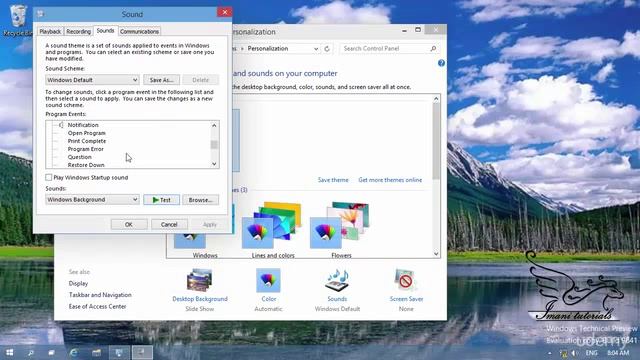Switch to the Recording tab
The height and width of the screenshot is (360, 640).
point(78,31)
